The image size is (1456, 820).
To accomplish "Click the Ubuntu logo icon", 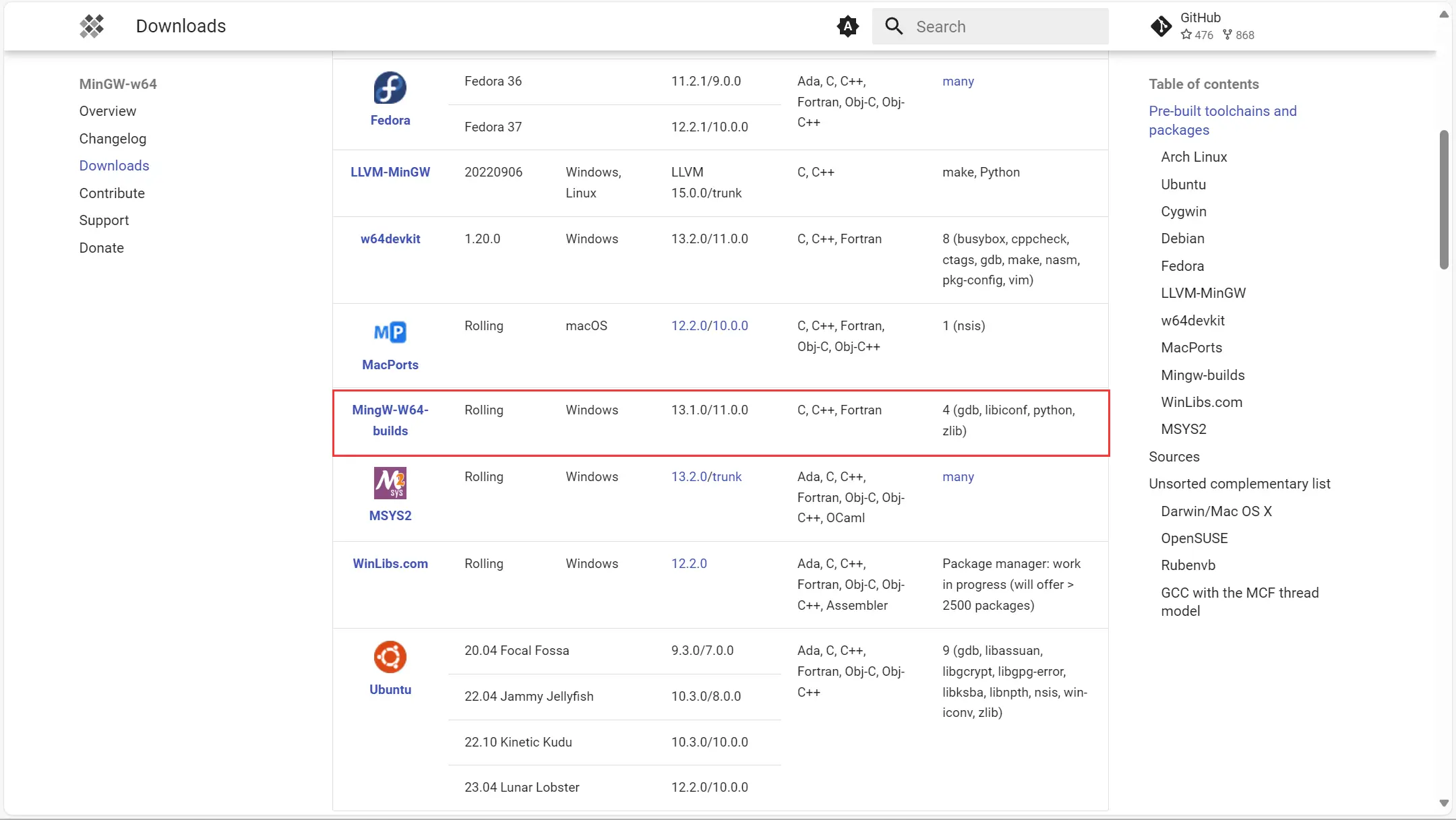I will [390, 657].
